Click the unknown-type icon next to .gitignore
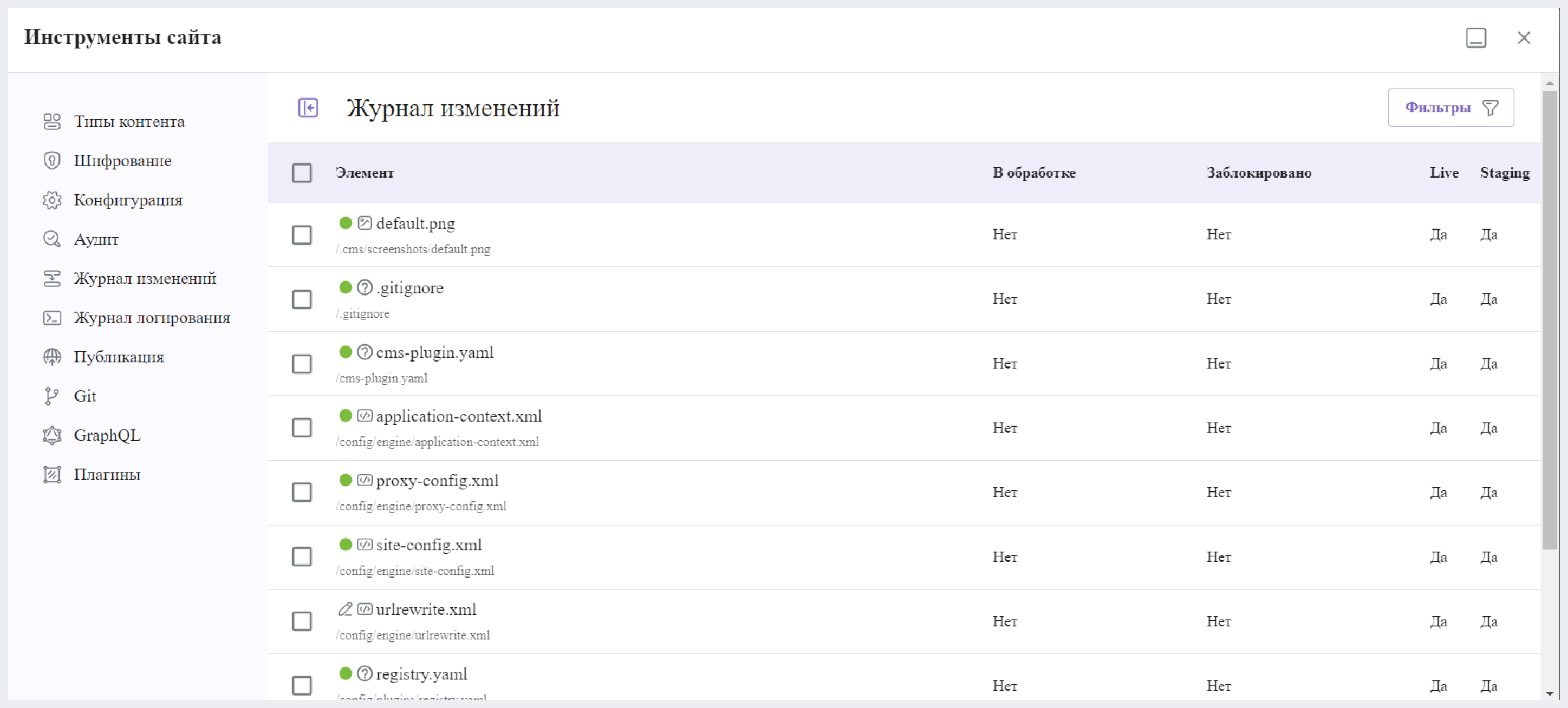Image resolution: width=1568 pixels, height=708 pixels. (x=364, y=287)
